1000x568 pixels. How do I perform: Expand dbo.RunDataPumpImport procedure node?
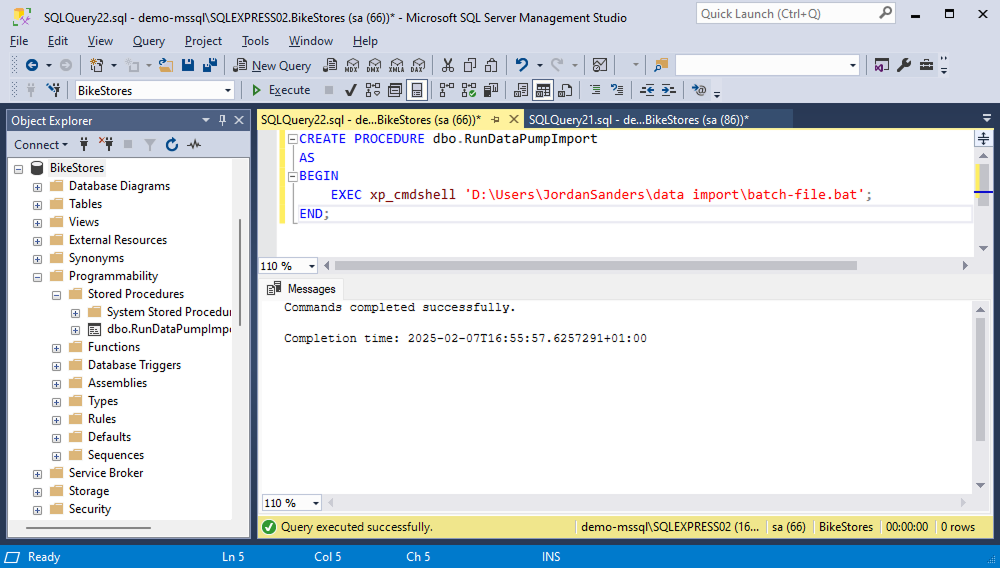(x=75, y=330)
